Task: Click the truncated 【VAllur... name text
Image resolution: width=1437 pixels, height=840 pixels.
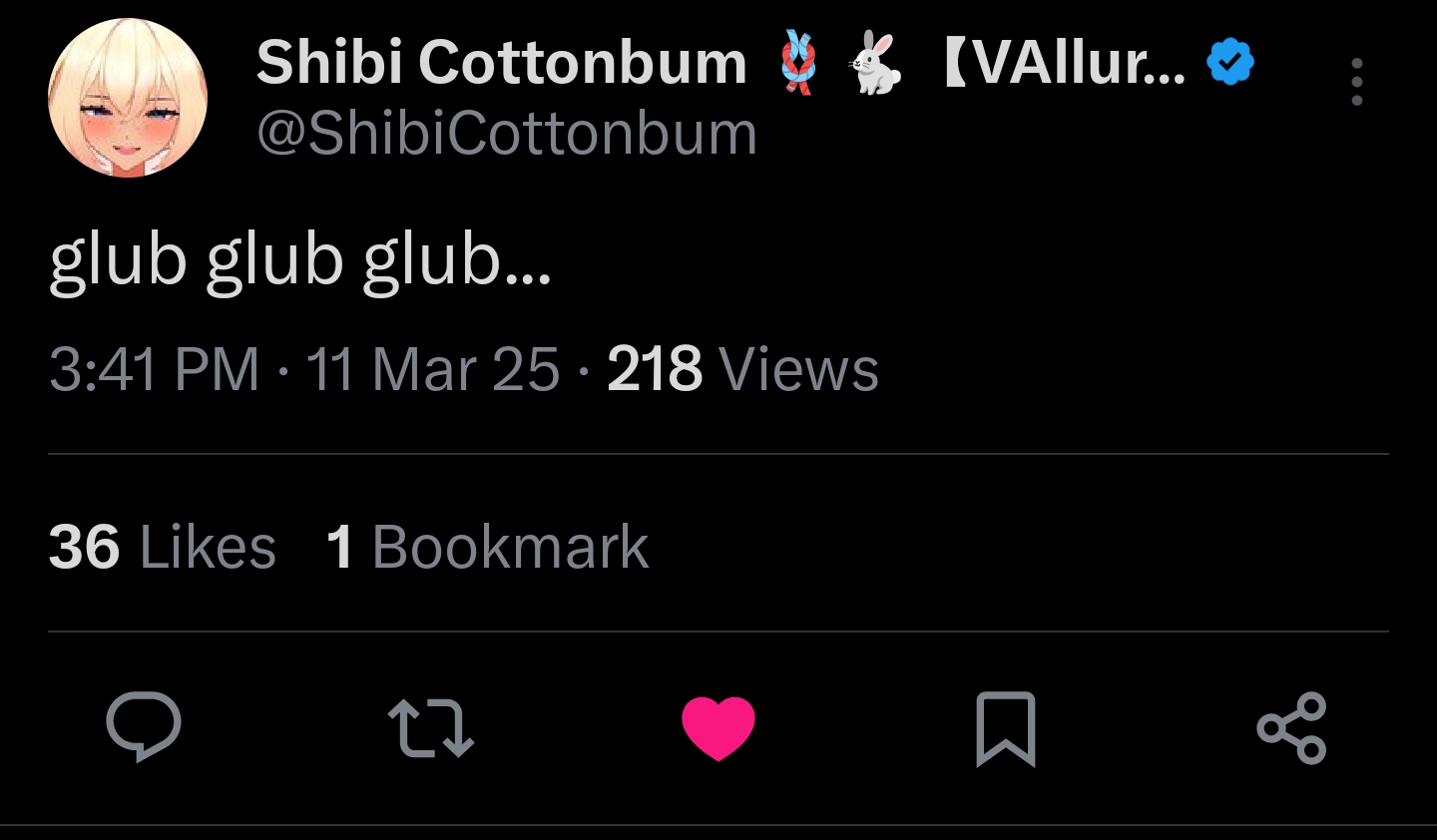Action: coord(1064,62)
